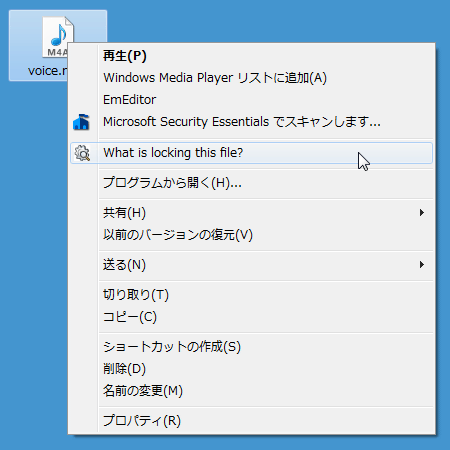Click the gear magnifier icon beside locking entry
The width and height of the screenshot is (450, 450).
(82, 153)
